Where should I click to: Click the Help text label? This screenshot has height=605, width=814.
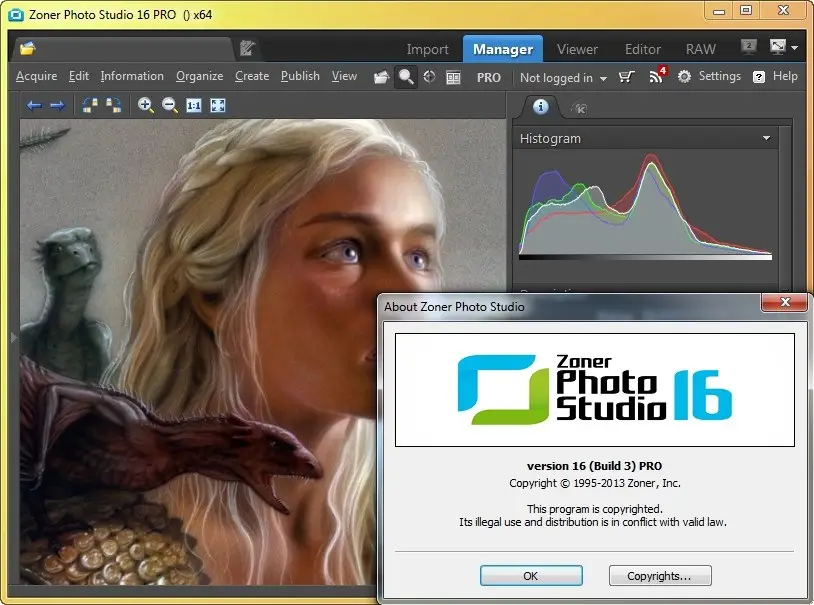point(785,76)
